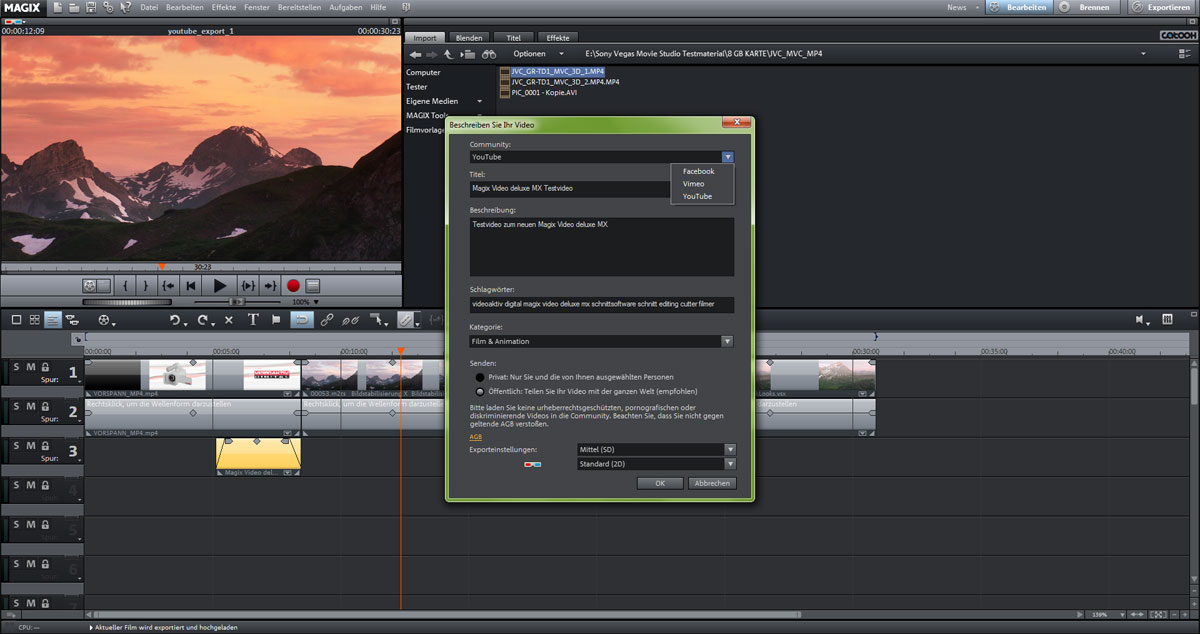Set a chapter marker with the flag icon
The height and width of the screenshot is (634, 1200).
click(x=277, y=320)
